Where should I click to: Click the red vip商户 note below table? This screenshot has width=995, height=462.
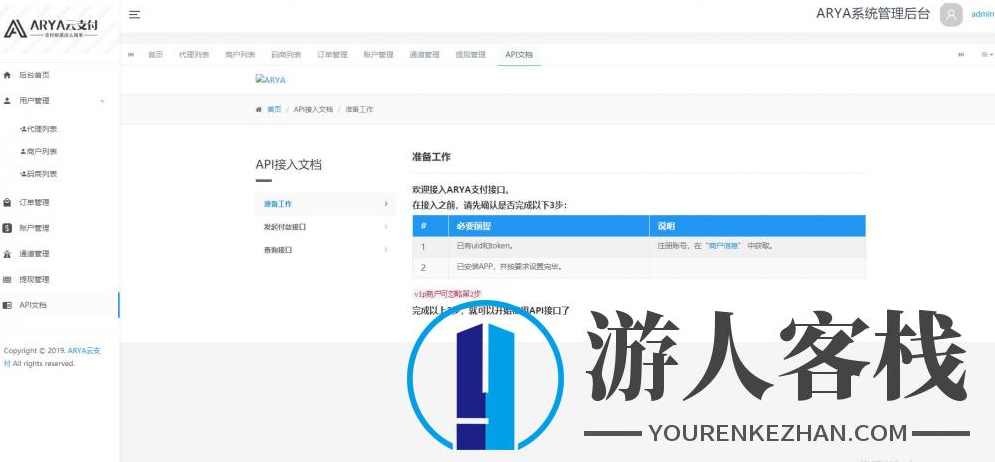(447, 293)
